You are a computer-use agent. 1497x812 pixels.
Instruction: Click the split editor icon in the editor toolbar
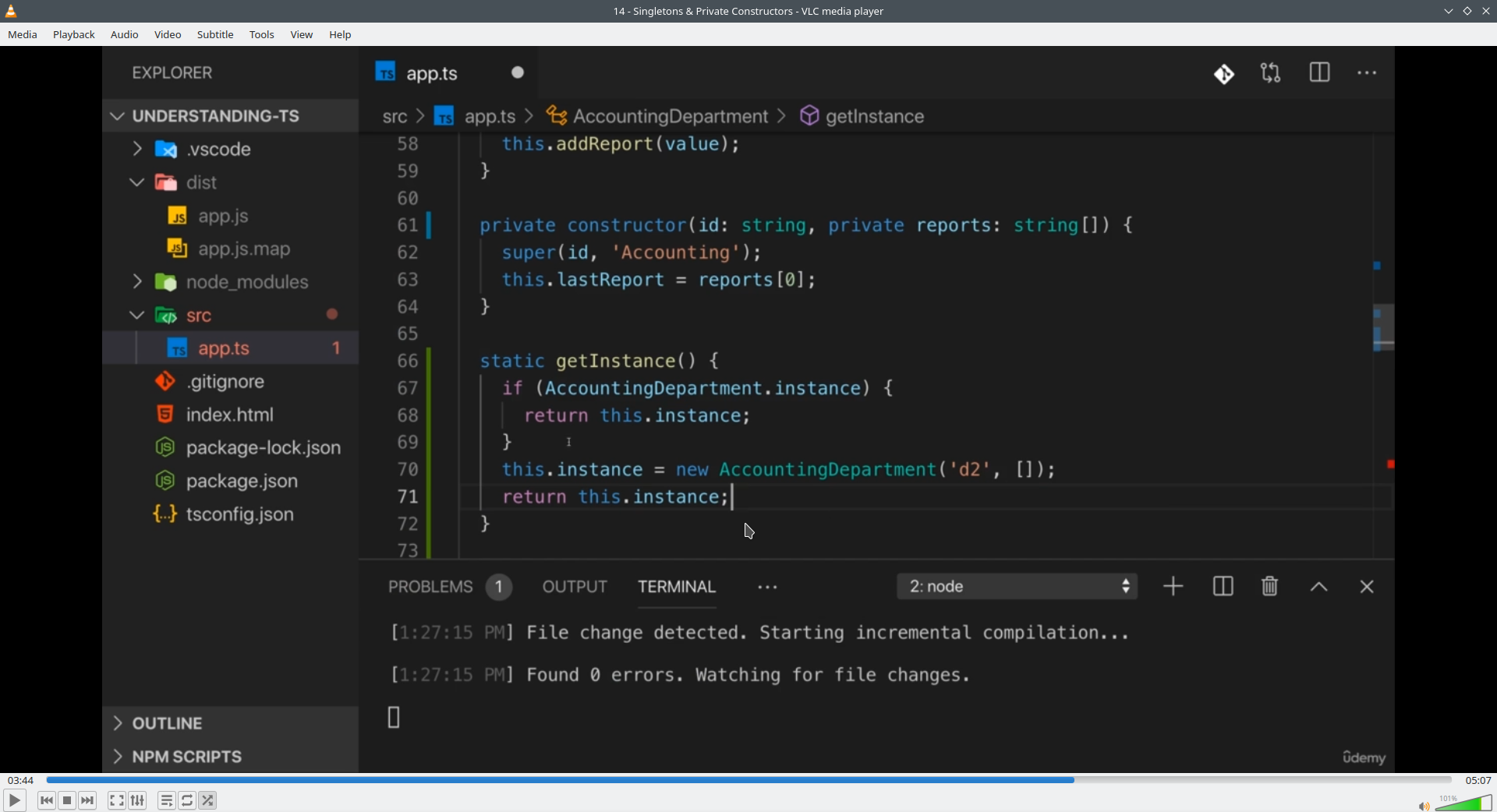[1319, 72]
